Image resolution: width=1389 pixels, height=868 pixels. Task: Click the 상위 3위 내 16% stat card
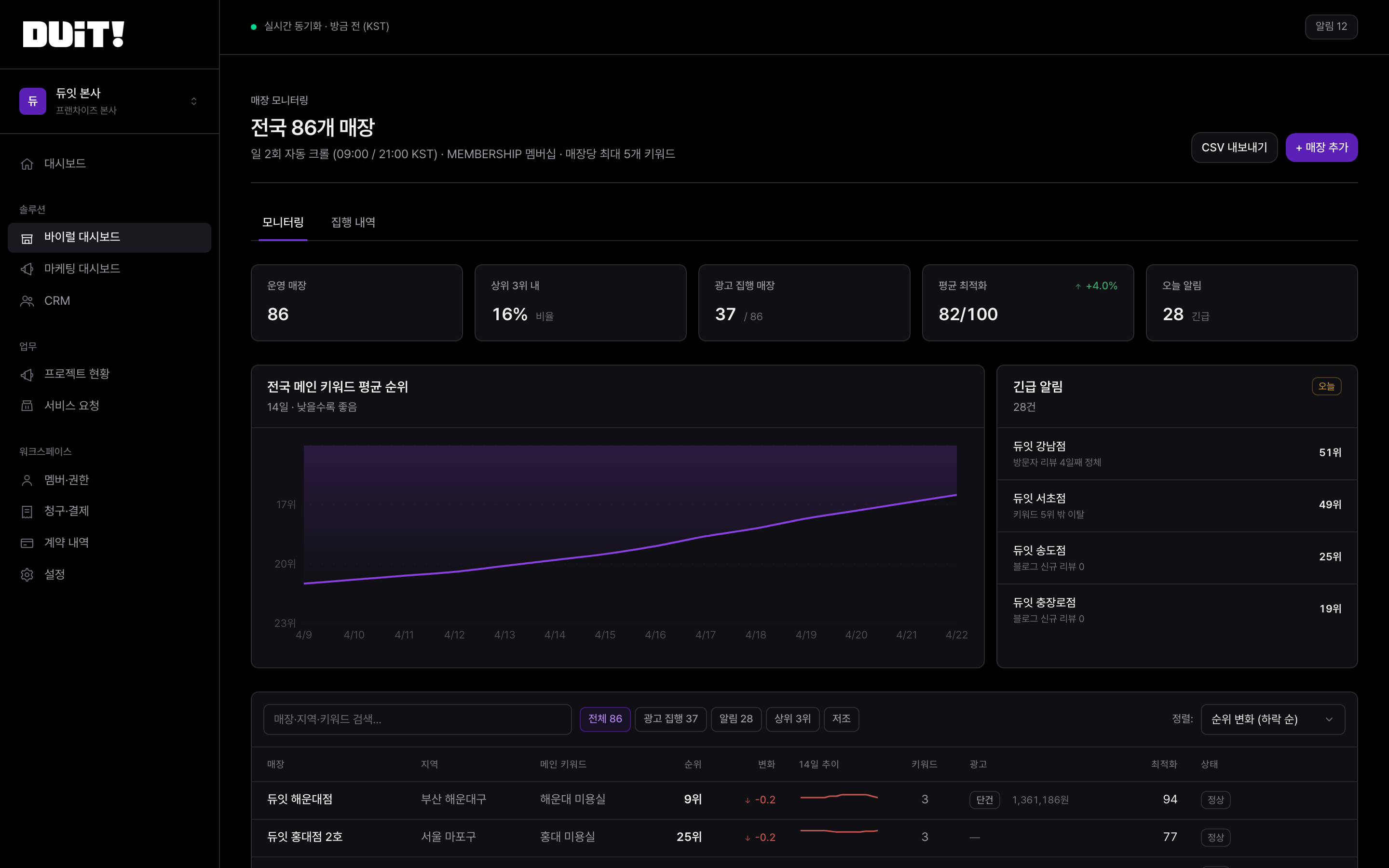[580, 303]
